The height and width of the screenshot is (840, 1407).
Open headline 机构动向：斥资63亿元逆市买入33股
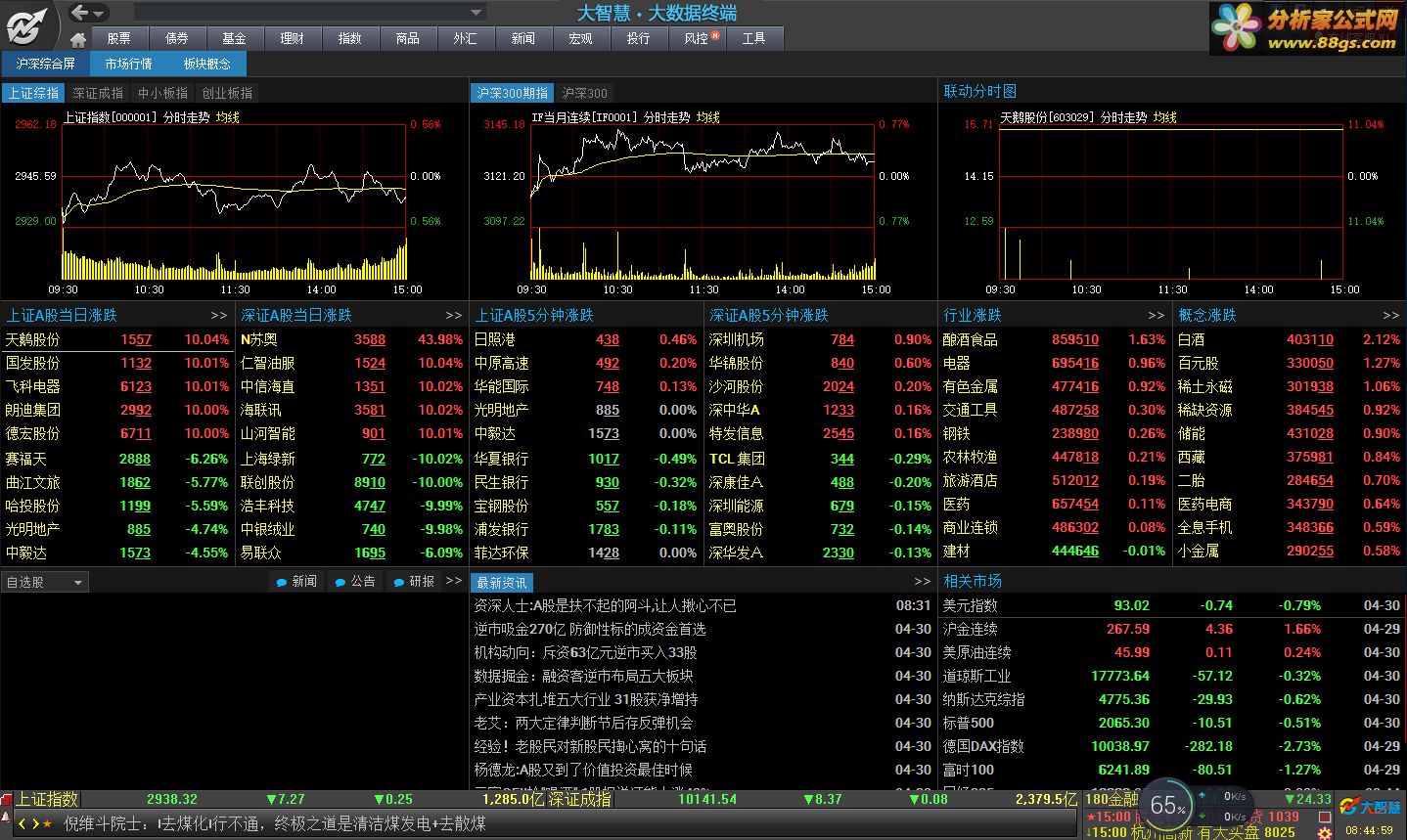[585, 652]
